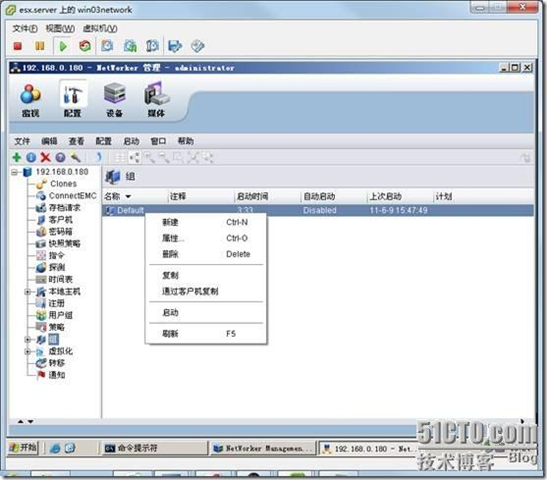
Task: Click the red stop VM icon
Action: pyautogui.click(x=18, y=46)
